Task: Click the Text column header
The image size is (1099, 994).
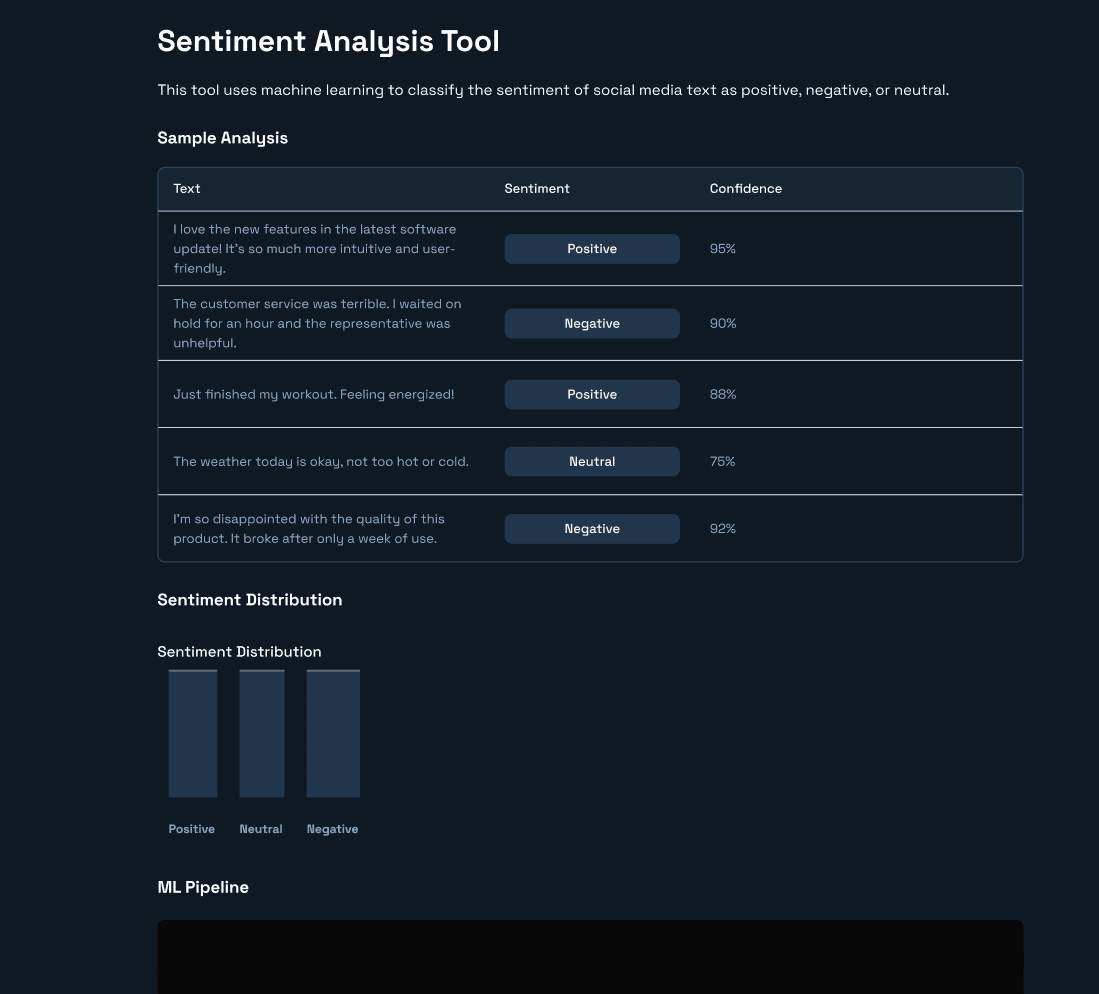Action: (188, 189)
